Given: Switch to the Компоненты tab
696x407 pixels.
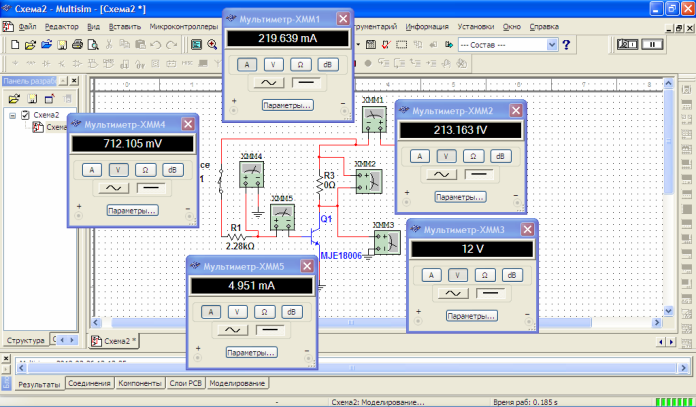Looking at the screenshot, I should (x=140, y=383).
